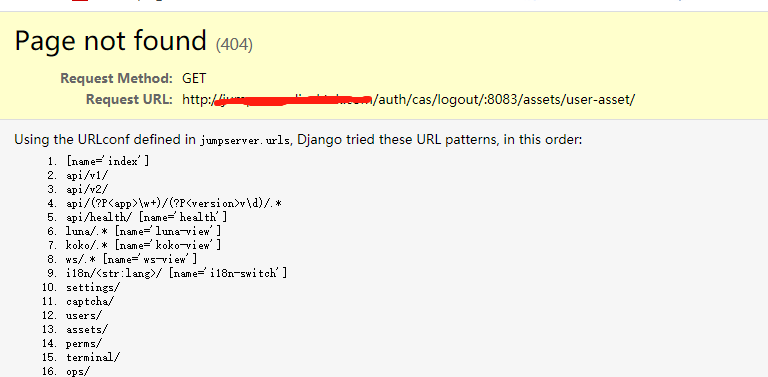Select the ws/.* [name='ws-view'] pattern
The height and width of the screenshot is (377, 768).
[132, 259]
